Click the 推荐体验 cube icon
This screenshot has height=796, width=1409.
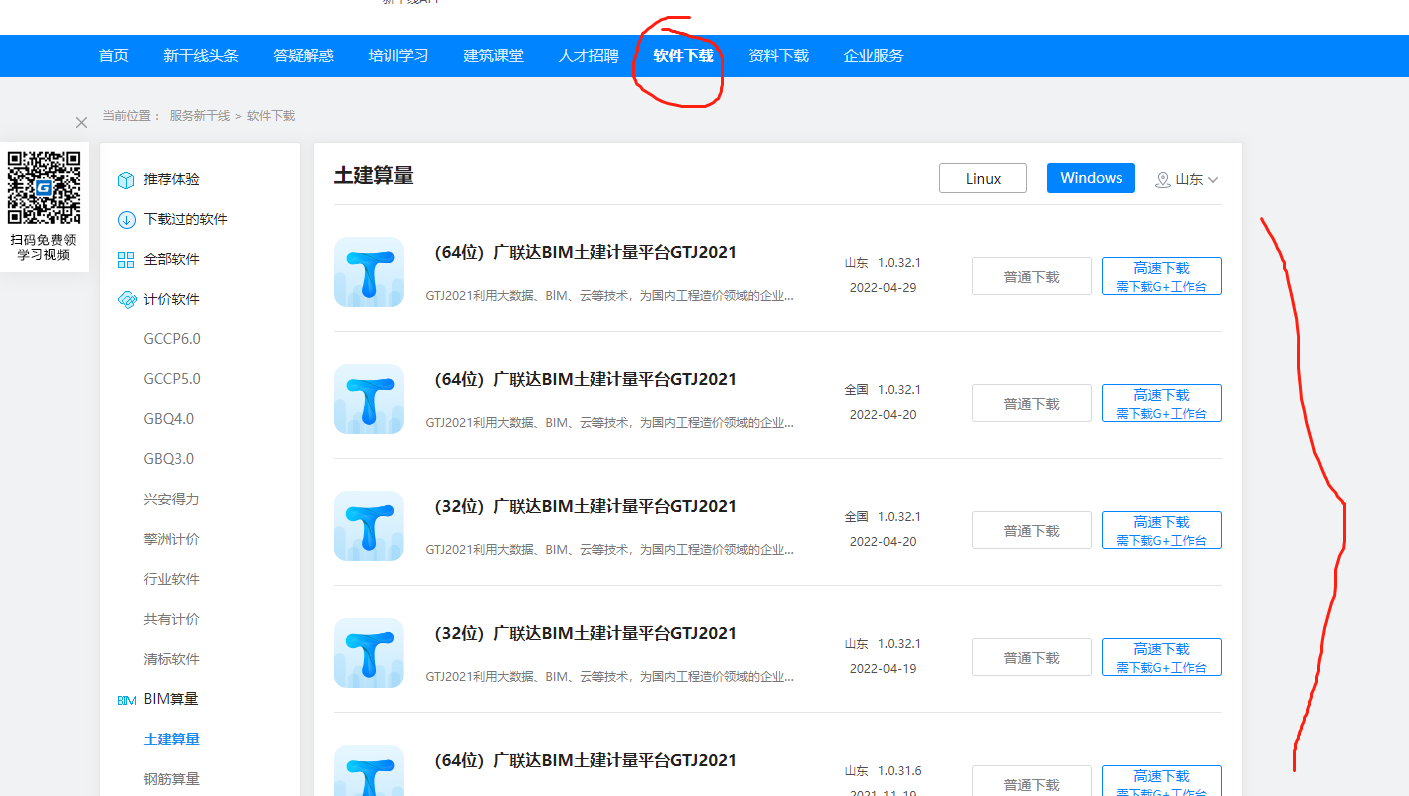(x=126, y=180)
